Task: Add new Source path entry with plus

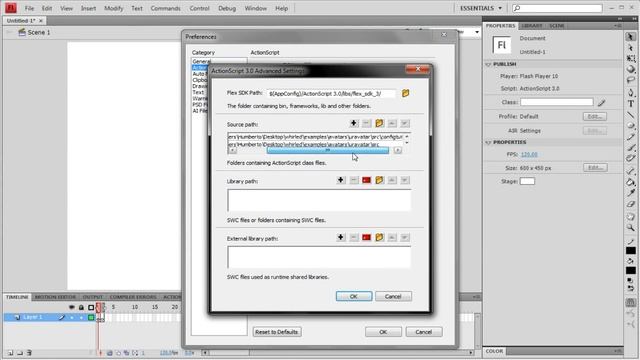Action: click(x=353, y=123)
